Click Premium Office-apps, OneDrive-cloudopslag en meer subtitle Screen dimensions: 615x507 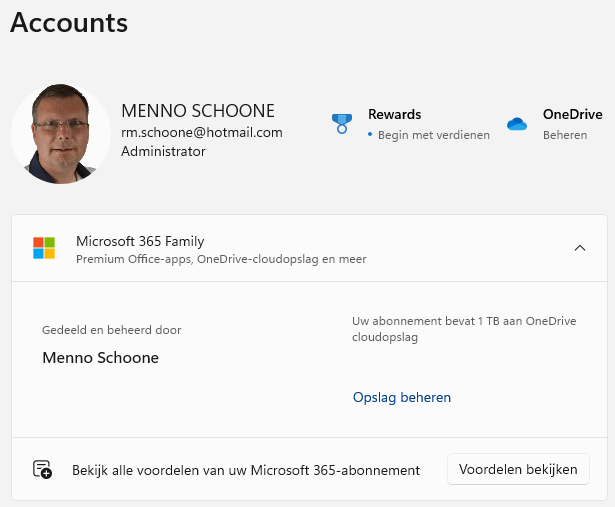click(221, 259)
